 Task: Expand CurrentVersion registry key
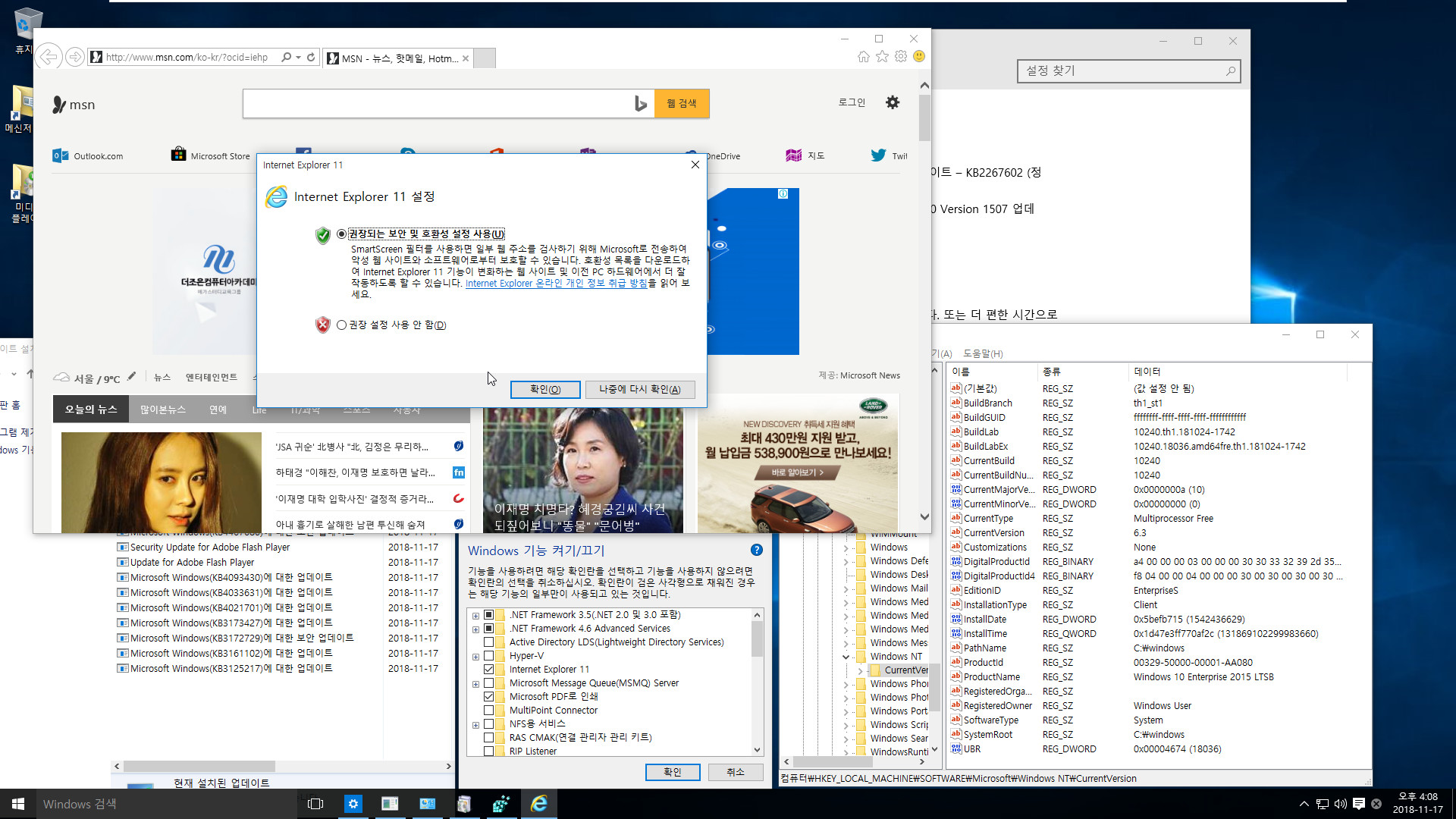(x=860, y=670)
